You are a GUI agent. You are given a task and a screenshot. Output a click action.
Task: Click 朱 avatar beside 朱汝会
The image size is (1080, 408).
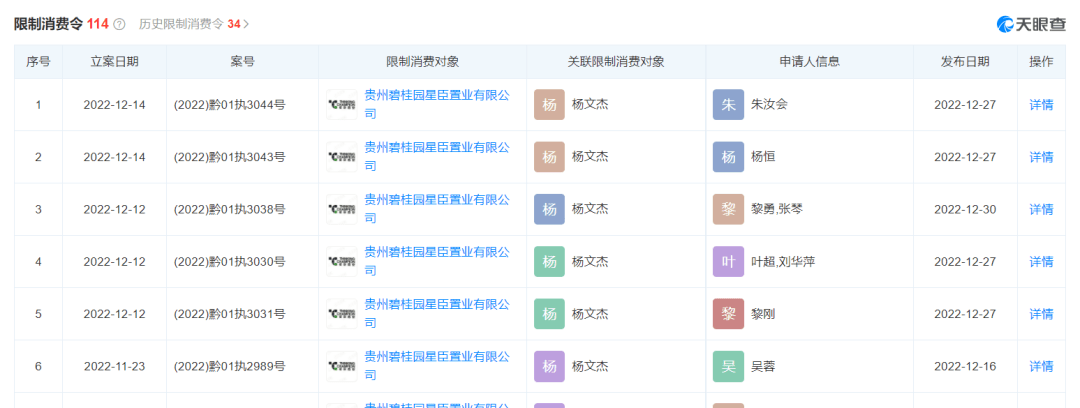click(728, 105)
